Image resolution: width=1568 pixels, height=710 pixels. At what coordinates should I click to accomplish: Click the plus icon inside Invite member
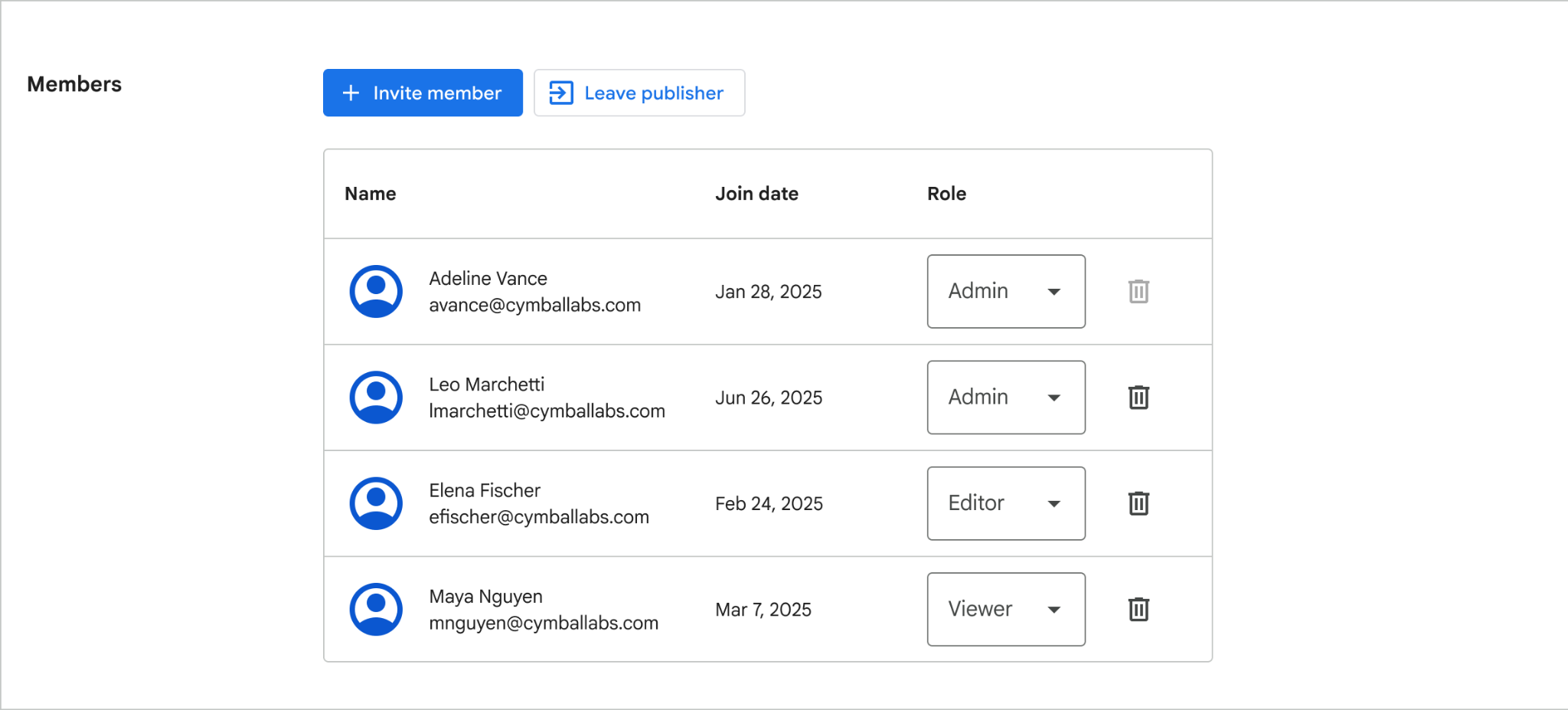[x=351, y=93]
